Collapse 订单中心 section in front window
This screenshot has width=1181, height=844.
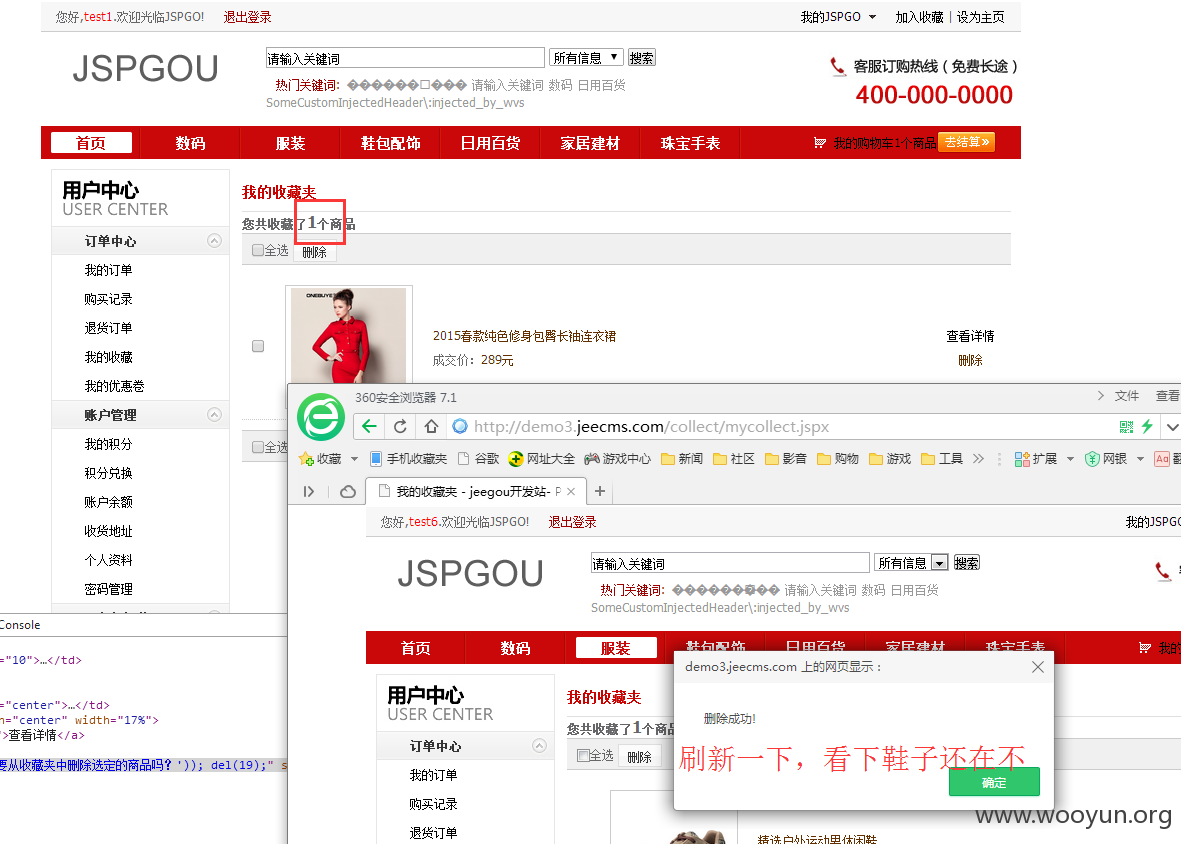coord(539,745)
